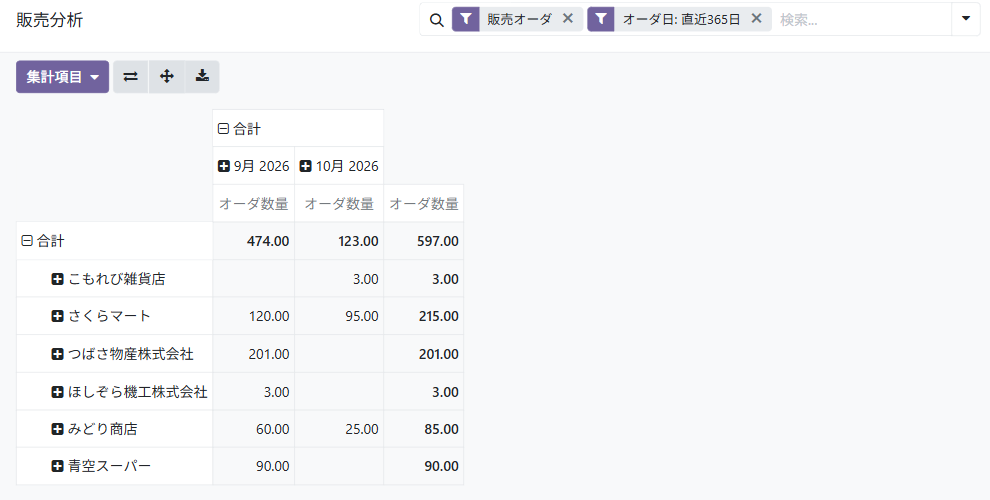This screenshot has height=500, width=990.
Task: Click the funnel icon on オーダ日 filter
Action: (601, 20)
